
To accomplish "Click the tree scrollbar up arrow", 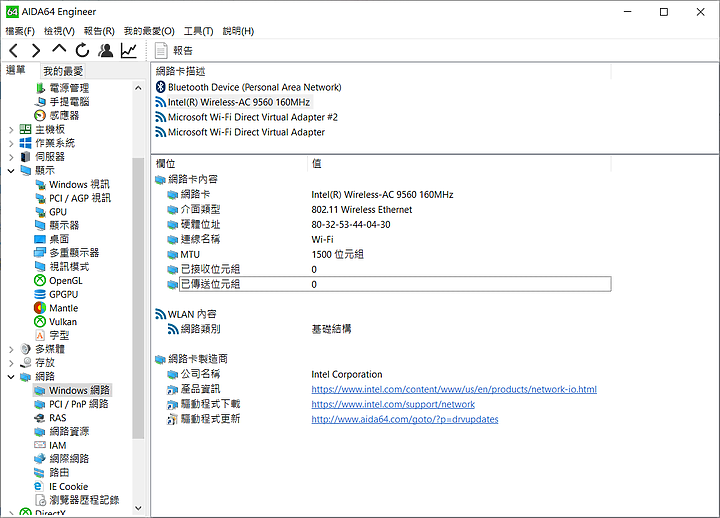I will pyautogui.click(x=138, y=88).
